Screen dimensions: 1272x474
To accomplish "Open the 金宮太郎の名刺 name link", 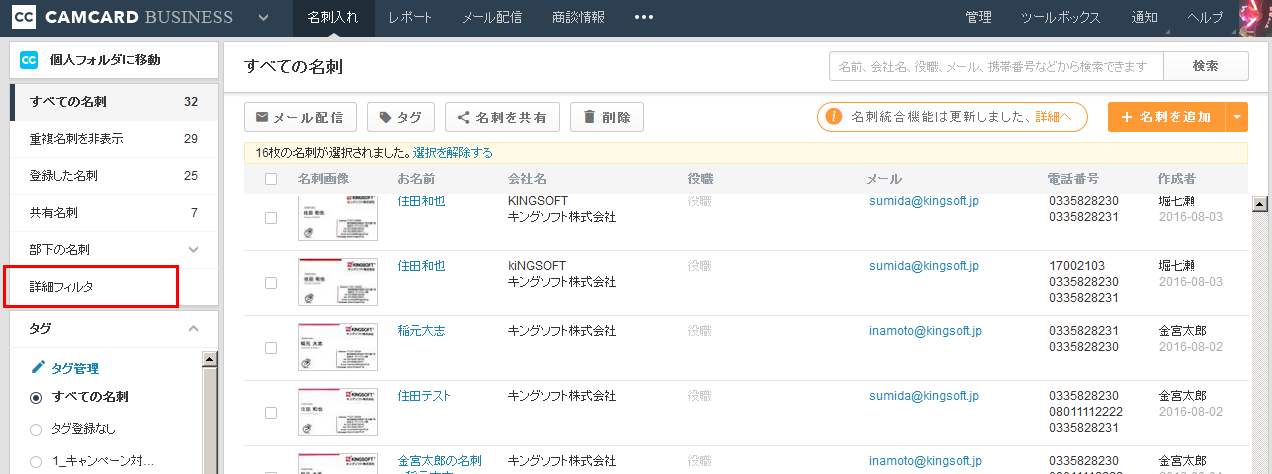I will [x=440, y=461].
